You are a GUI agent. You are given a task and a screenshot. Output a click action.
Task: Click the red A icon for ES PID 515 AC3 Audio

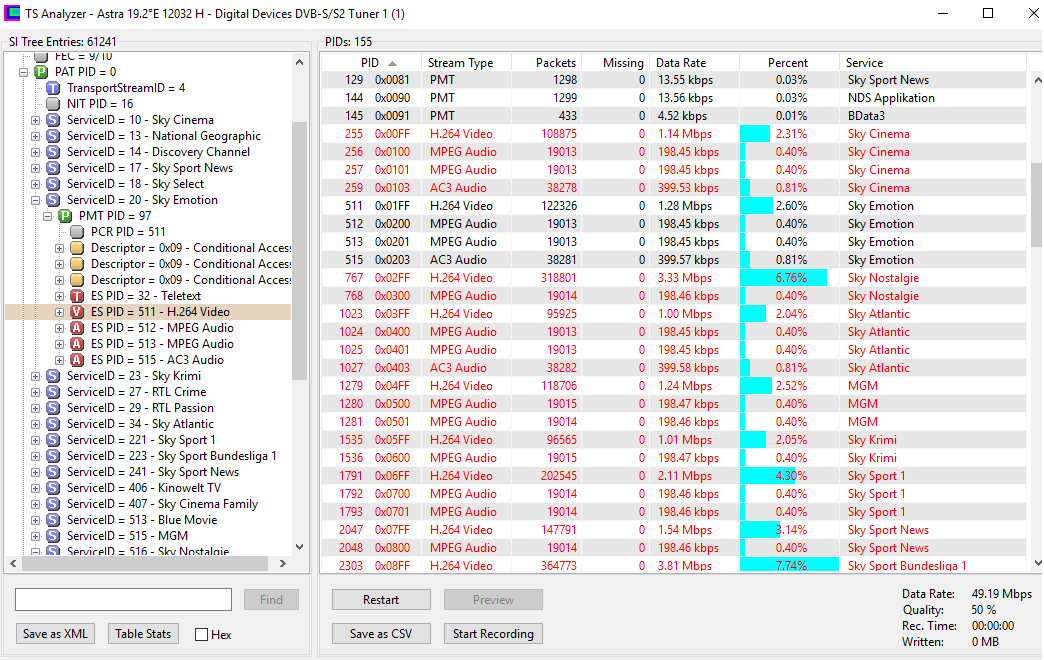click(77, 360)
